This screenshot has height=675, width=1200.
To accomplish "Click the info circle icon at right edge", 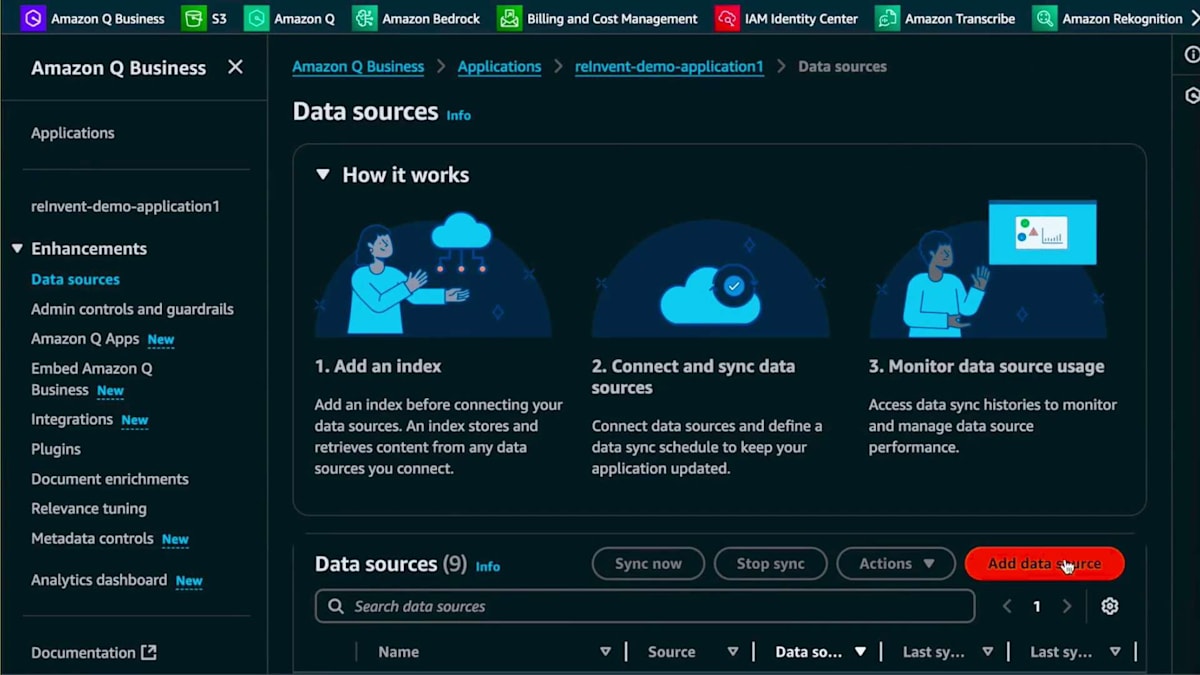I will pyautogui.click(x=1192, y=55).
